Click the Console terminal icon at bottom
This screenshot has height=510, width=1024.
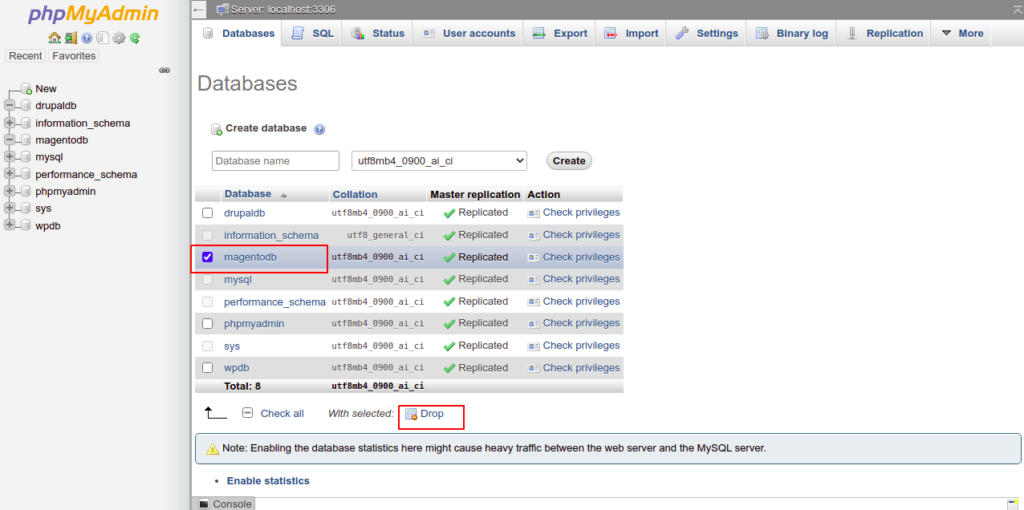tap(204, 504)
